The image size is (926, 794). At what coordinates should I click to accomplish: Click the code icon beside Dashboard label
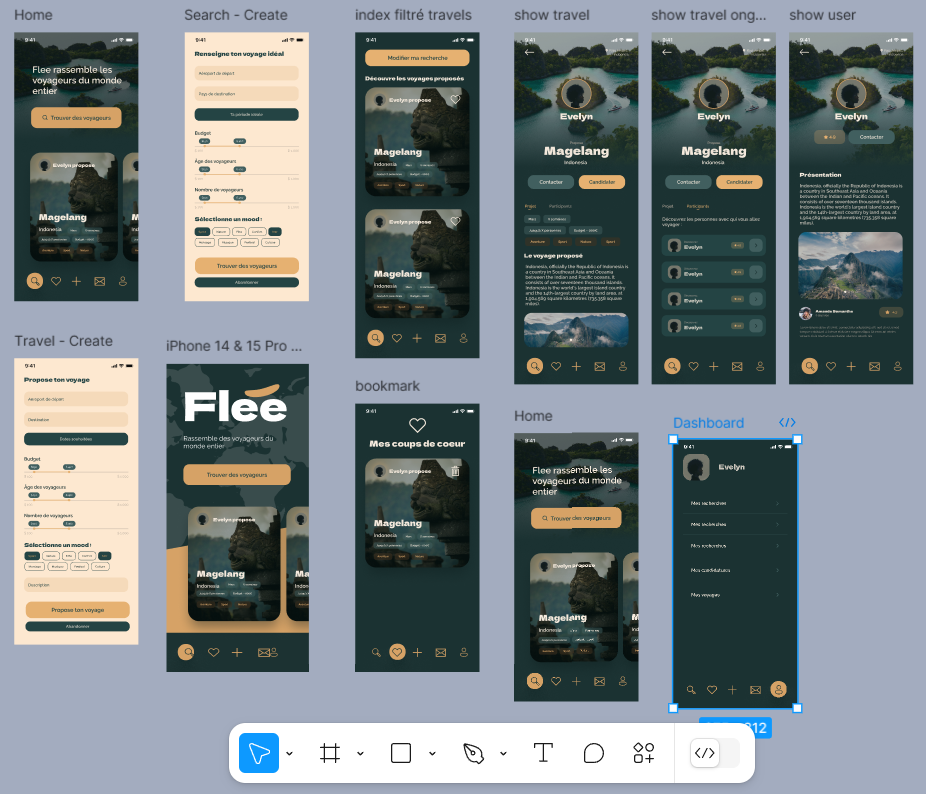(x=787, y=423)
